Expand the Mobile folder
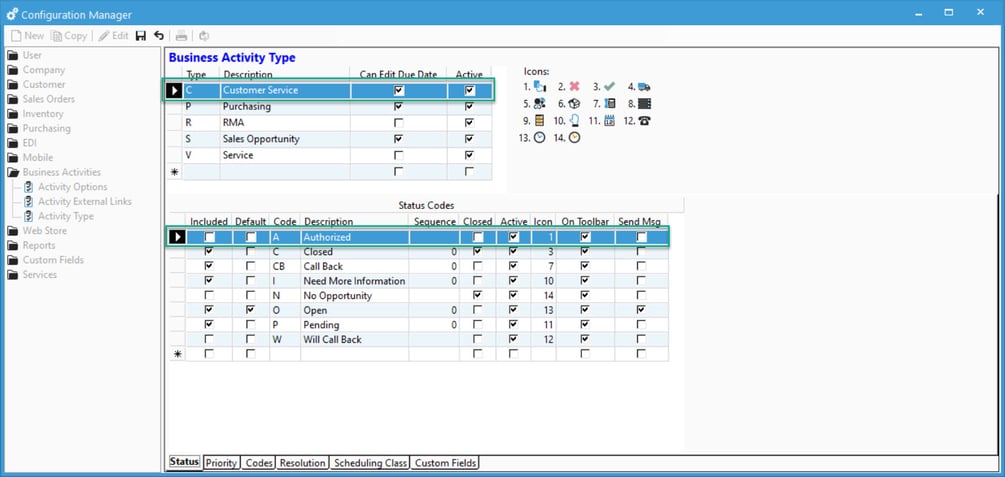The image size is (1005, 477). (x=12, y=158)
